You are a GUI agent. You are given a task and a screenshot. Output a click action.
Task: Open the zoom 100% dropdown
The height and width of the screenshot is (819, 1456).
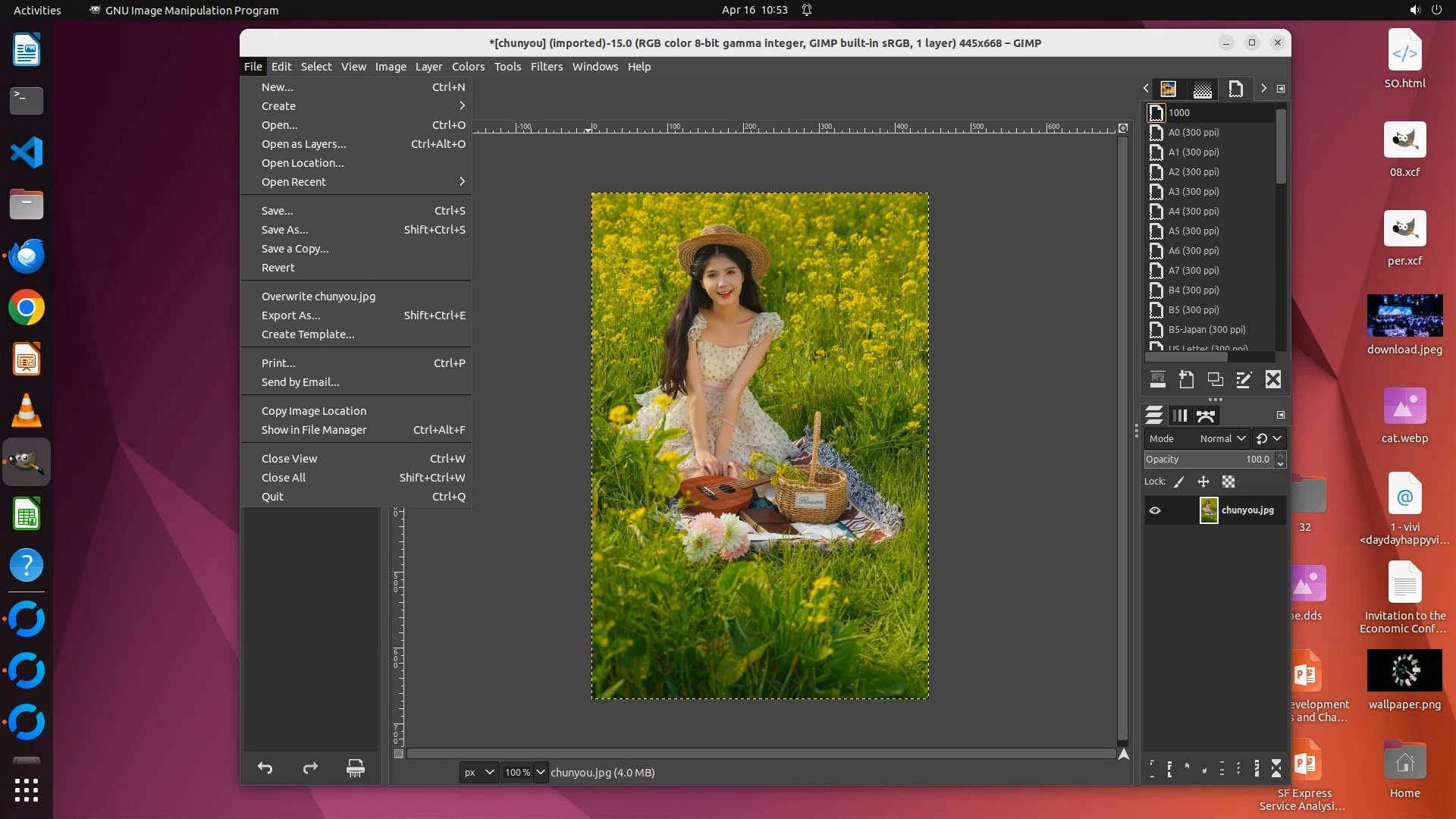[540, 772]
